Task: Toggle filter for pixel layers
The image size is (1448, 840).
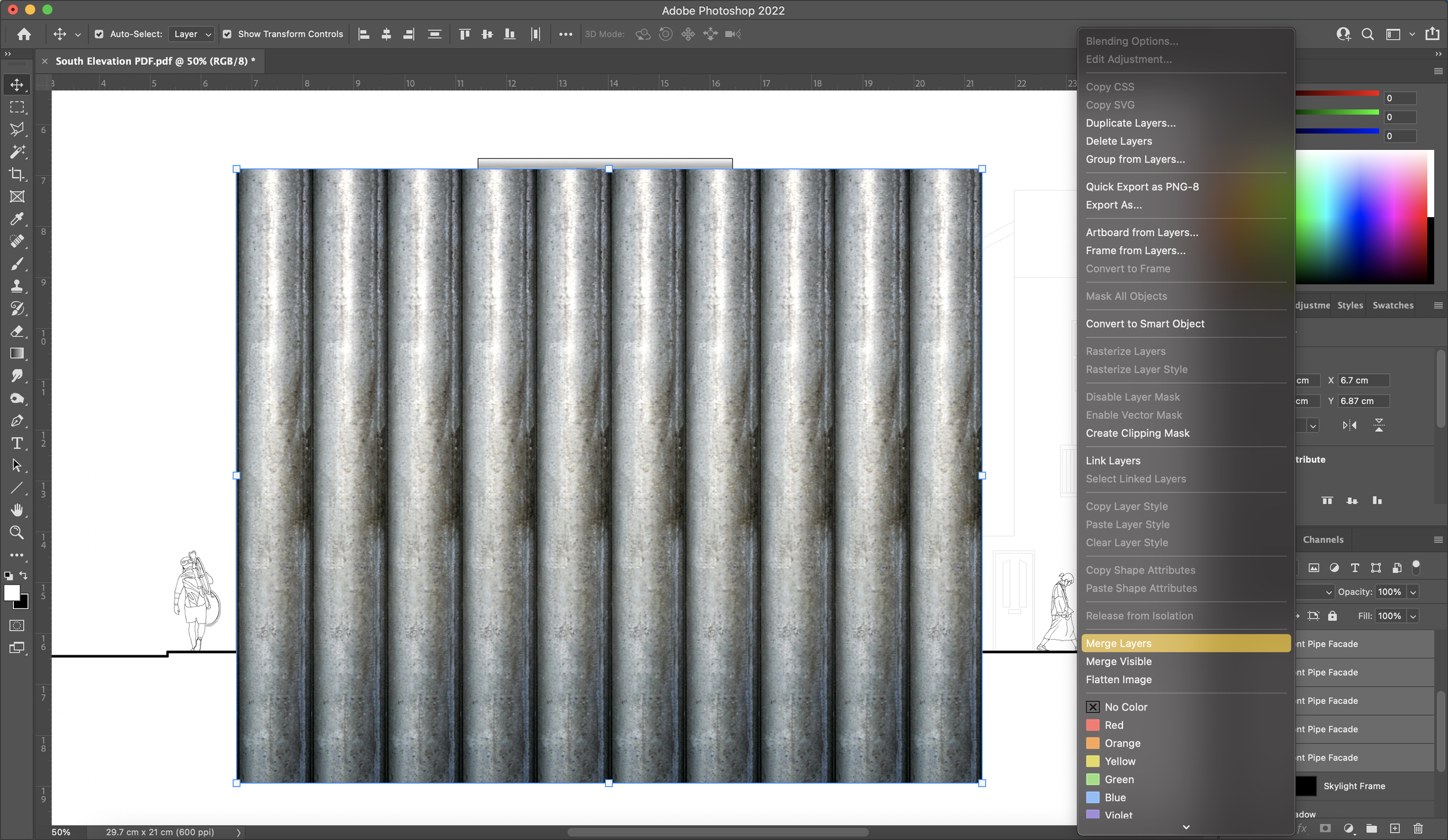Action: point(1314,568)
